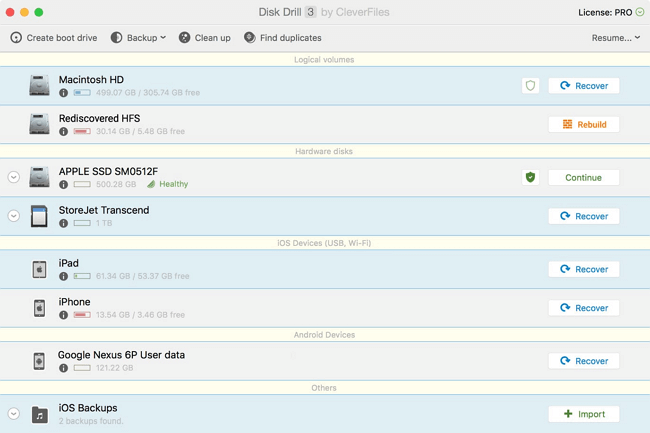This screenshot has height=433, width=650.
Task: Click the iOS Backups music folder icon
Action: [39, 414]
